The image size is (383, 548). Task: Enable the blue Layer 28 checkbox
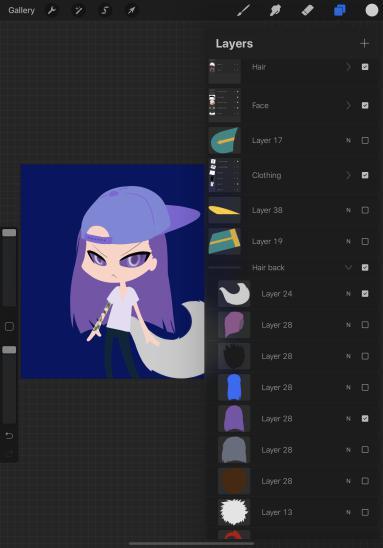coord(365,387)
